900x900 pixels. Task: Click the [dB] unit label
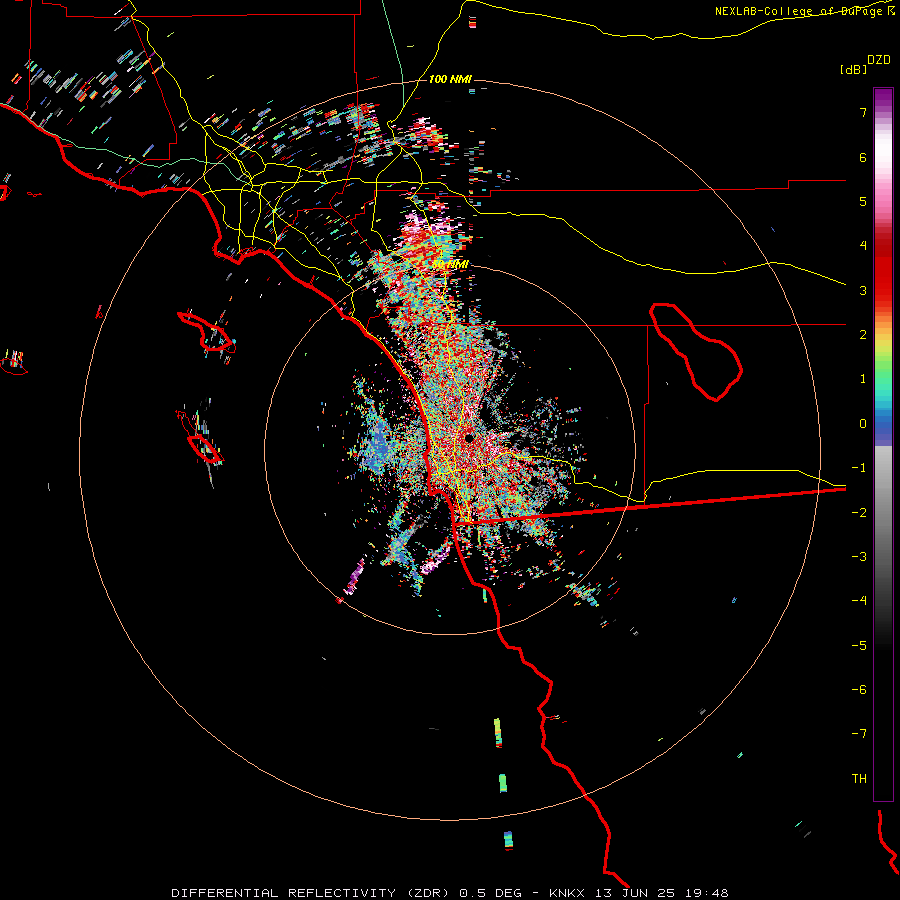pyautogui.click(x=854, y=69)
